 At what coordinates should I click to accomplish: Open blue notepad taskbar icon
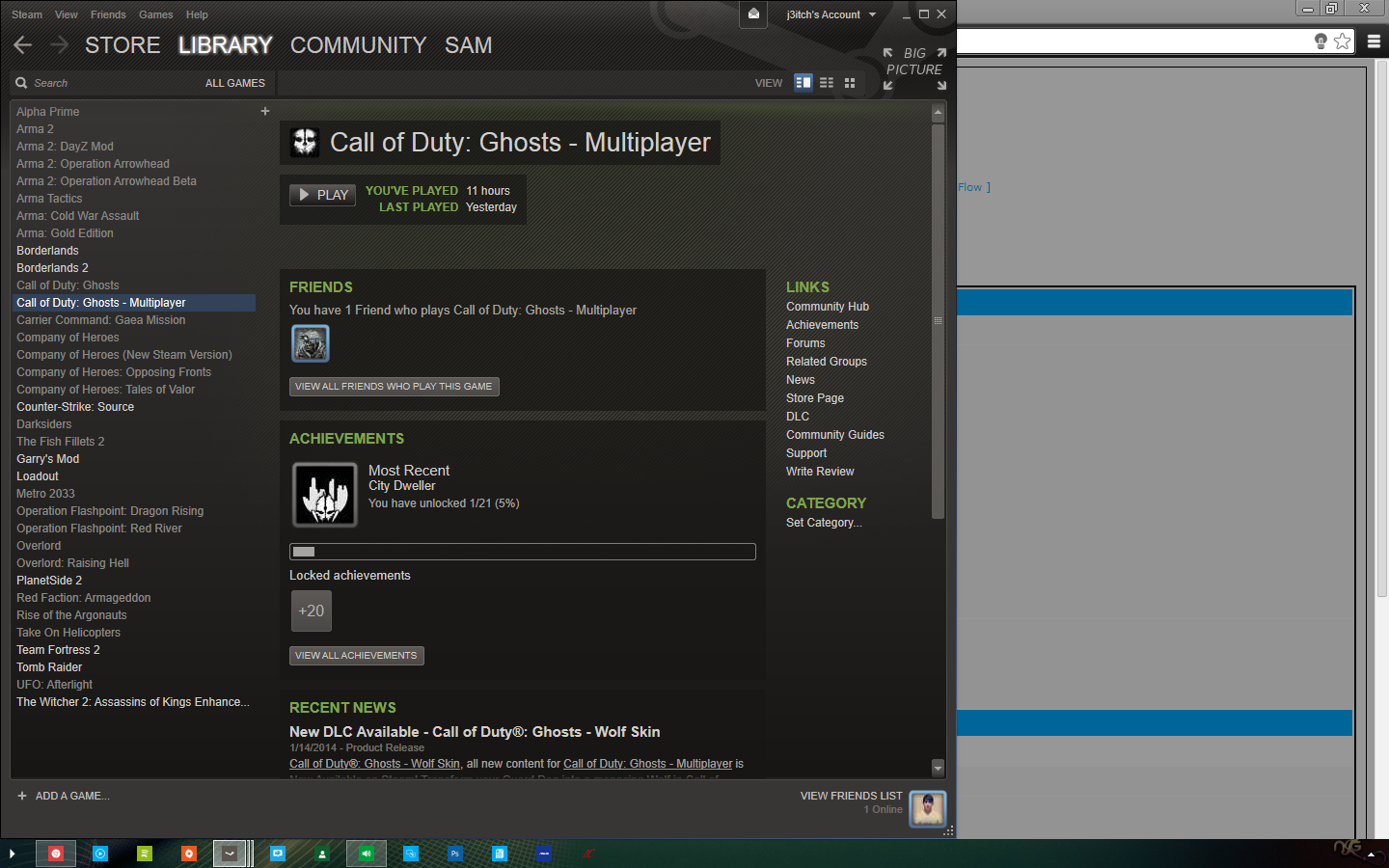500,854
